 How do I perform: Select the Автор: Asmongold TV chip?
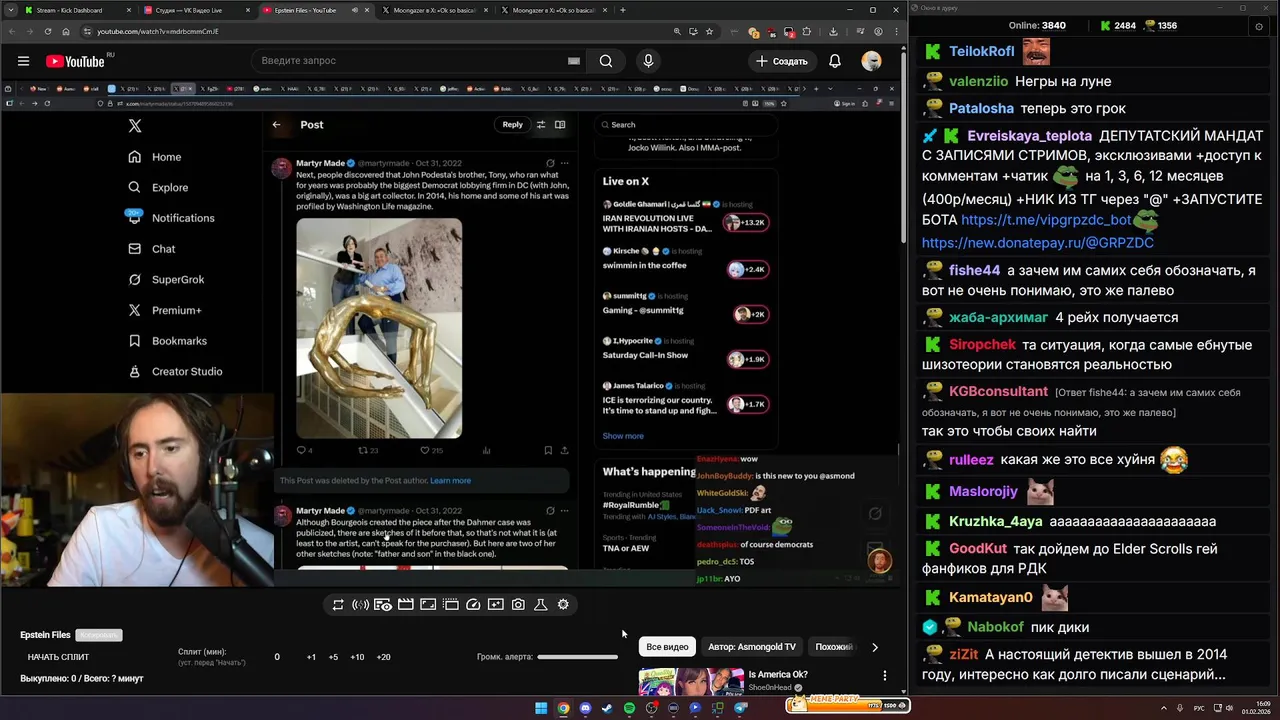tap(752, 647)
